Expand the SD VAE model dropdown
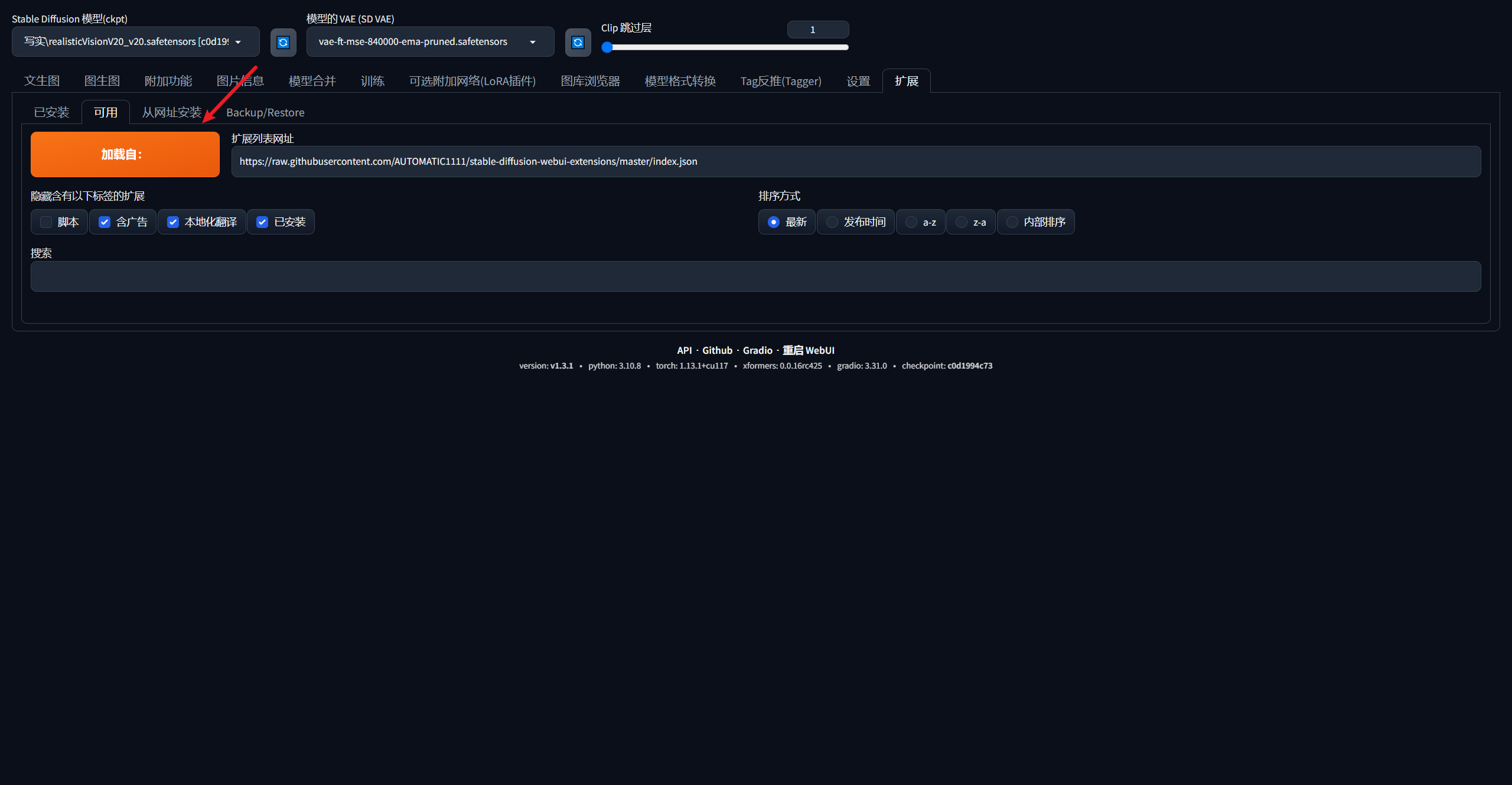Viewport: 1512px width, 785px height. 429,42
